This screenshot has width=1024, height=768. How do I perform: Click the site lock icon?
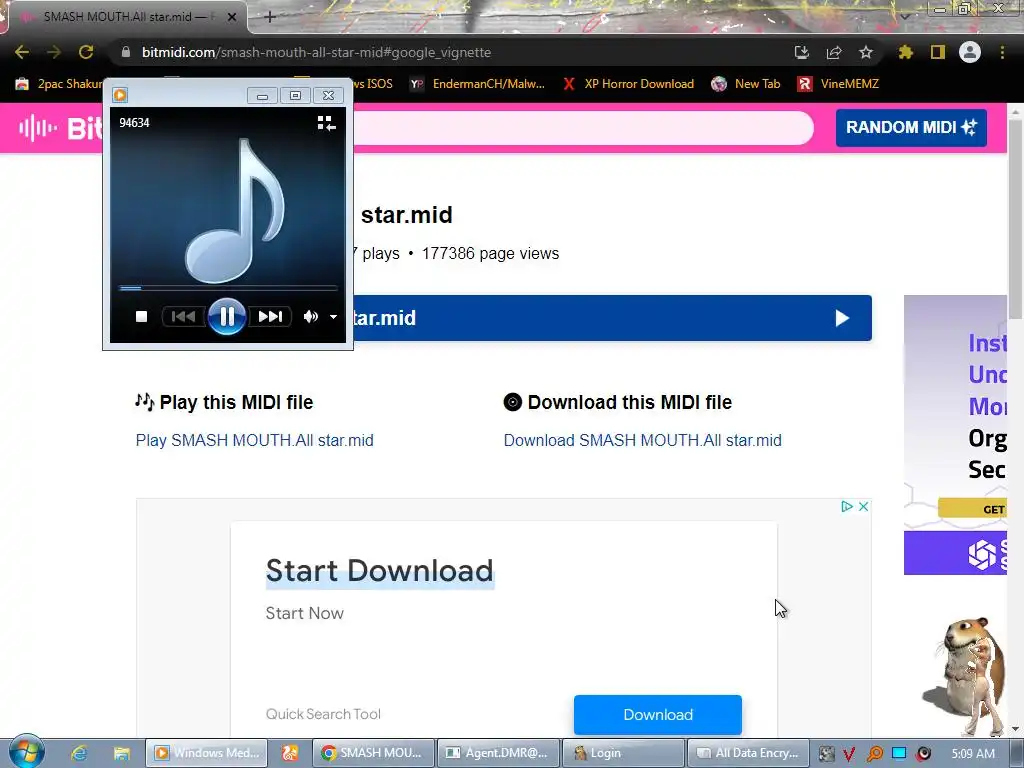coord(125,52)
